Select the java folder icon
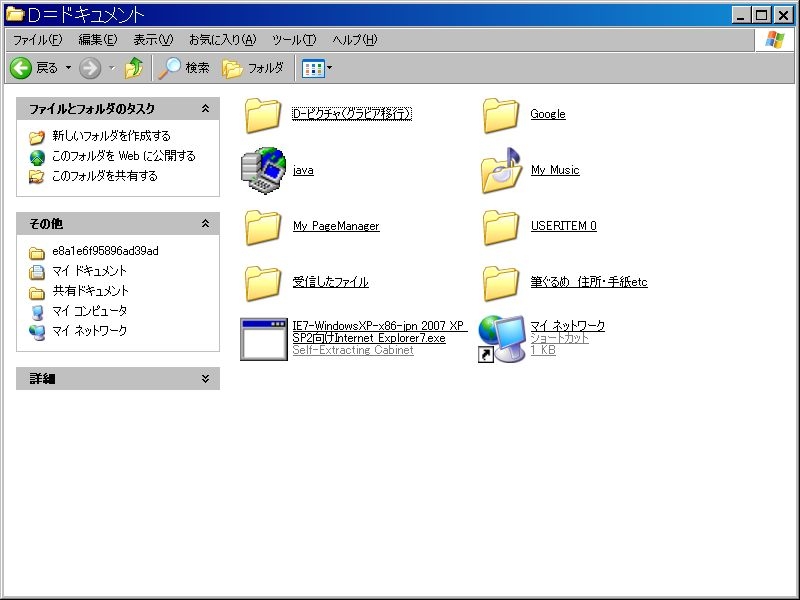This screenshot has height=600, width=800. tap(263, 171)
